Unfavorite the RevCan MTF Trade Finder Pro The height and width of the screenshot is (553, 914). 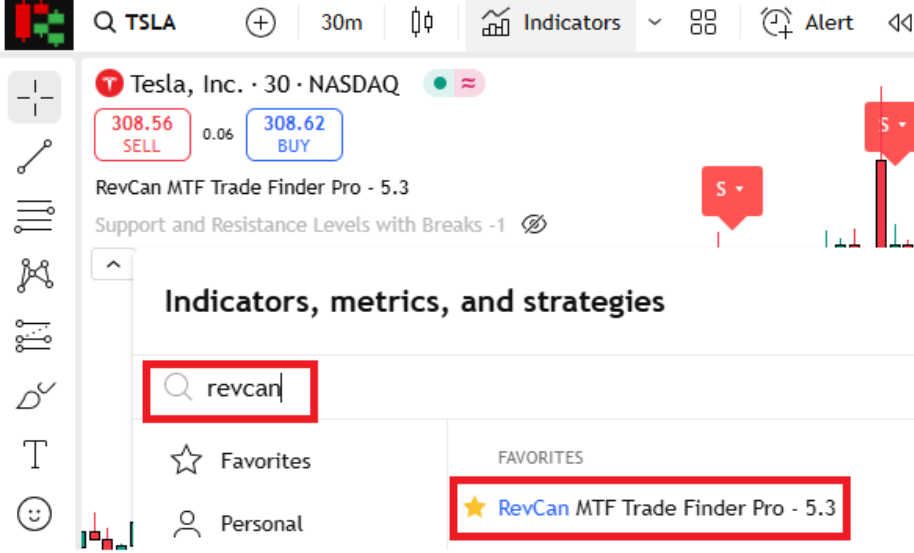[x=474, y=508]
